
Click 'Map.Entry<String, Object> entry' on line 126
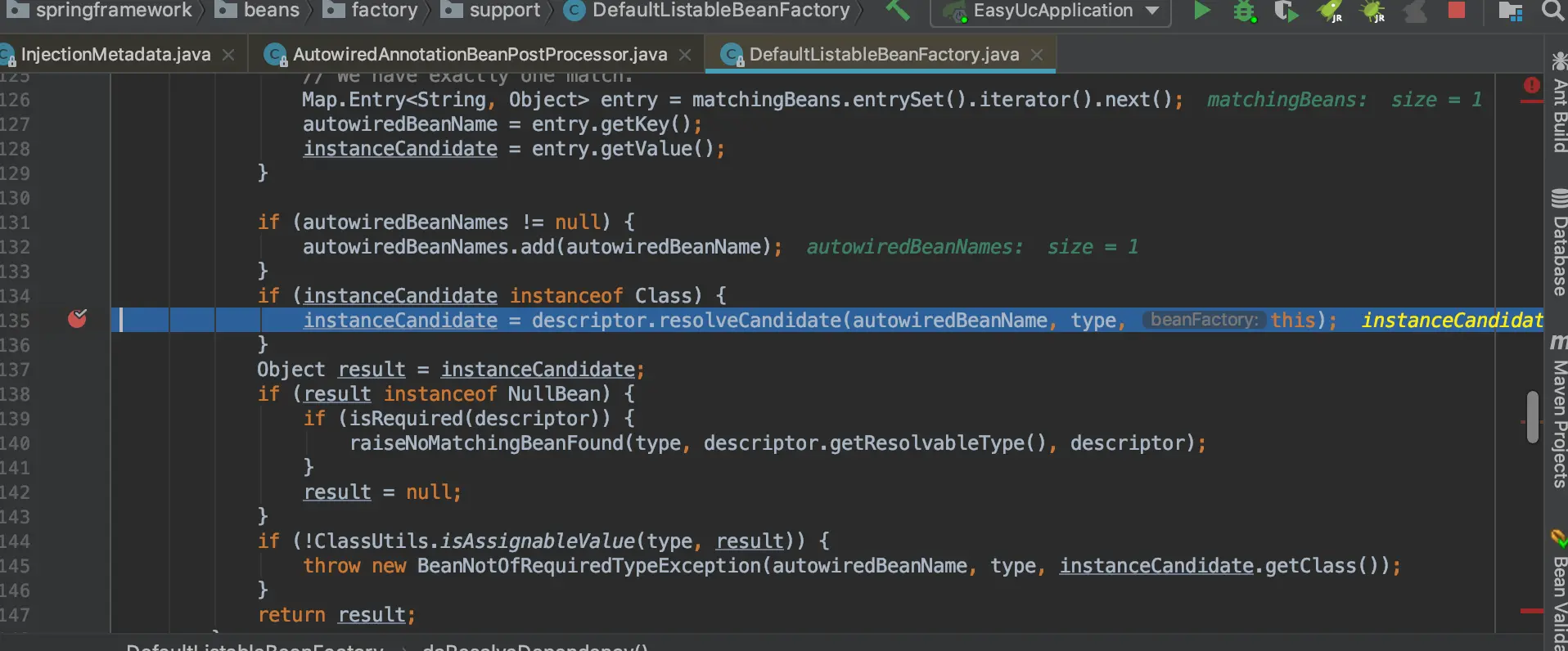(480, 100)
